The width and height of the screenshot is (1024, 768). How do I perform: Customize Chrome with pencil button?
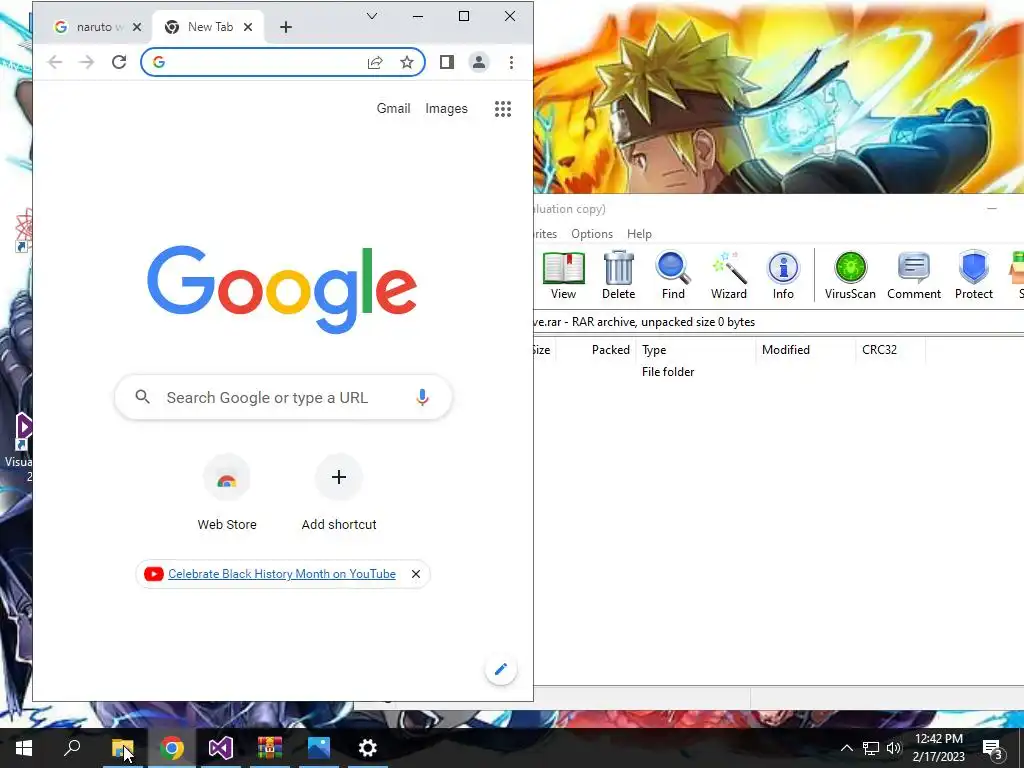pyautogui.click(x=501, y=669)
